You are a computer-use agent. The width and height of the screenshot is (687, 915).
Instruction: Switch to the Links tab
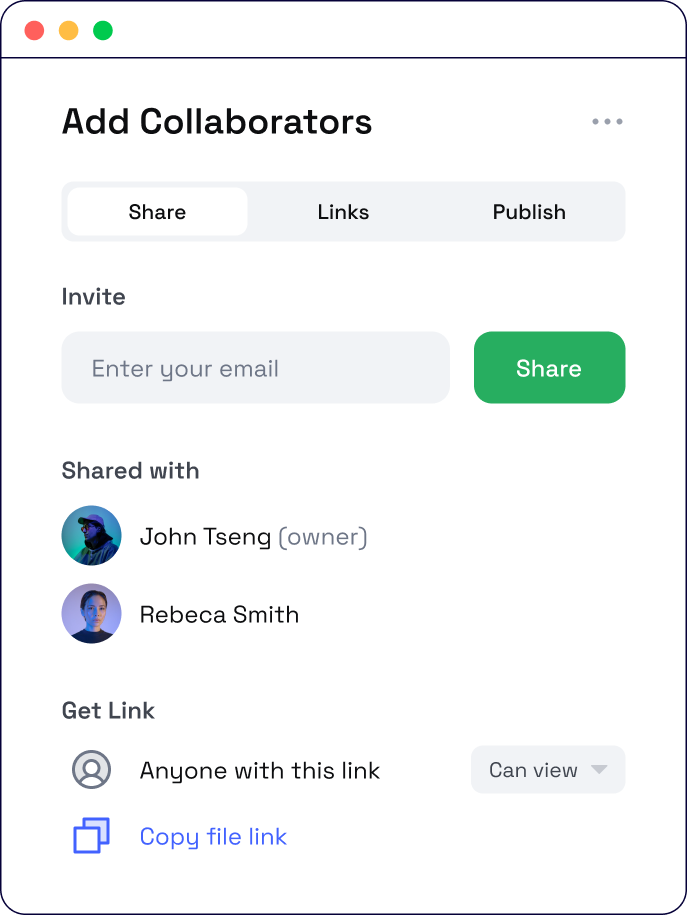(x=343, y=212)
